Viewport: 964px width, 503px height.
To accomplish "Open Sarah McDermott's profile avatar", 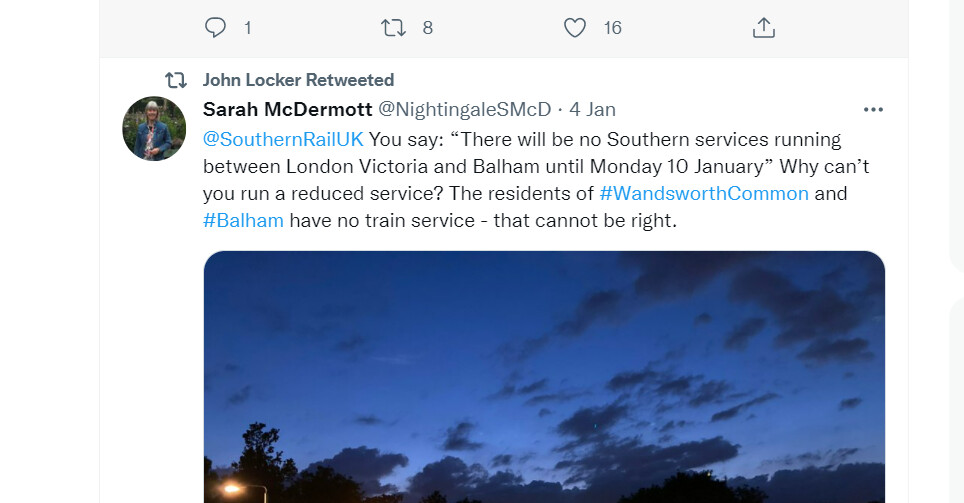I will pos(154,129).
